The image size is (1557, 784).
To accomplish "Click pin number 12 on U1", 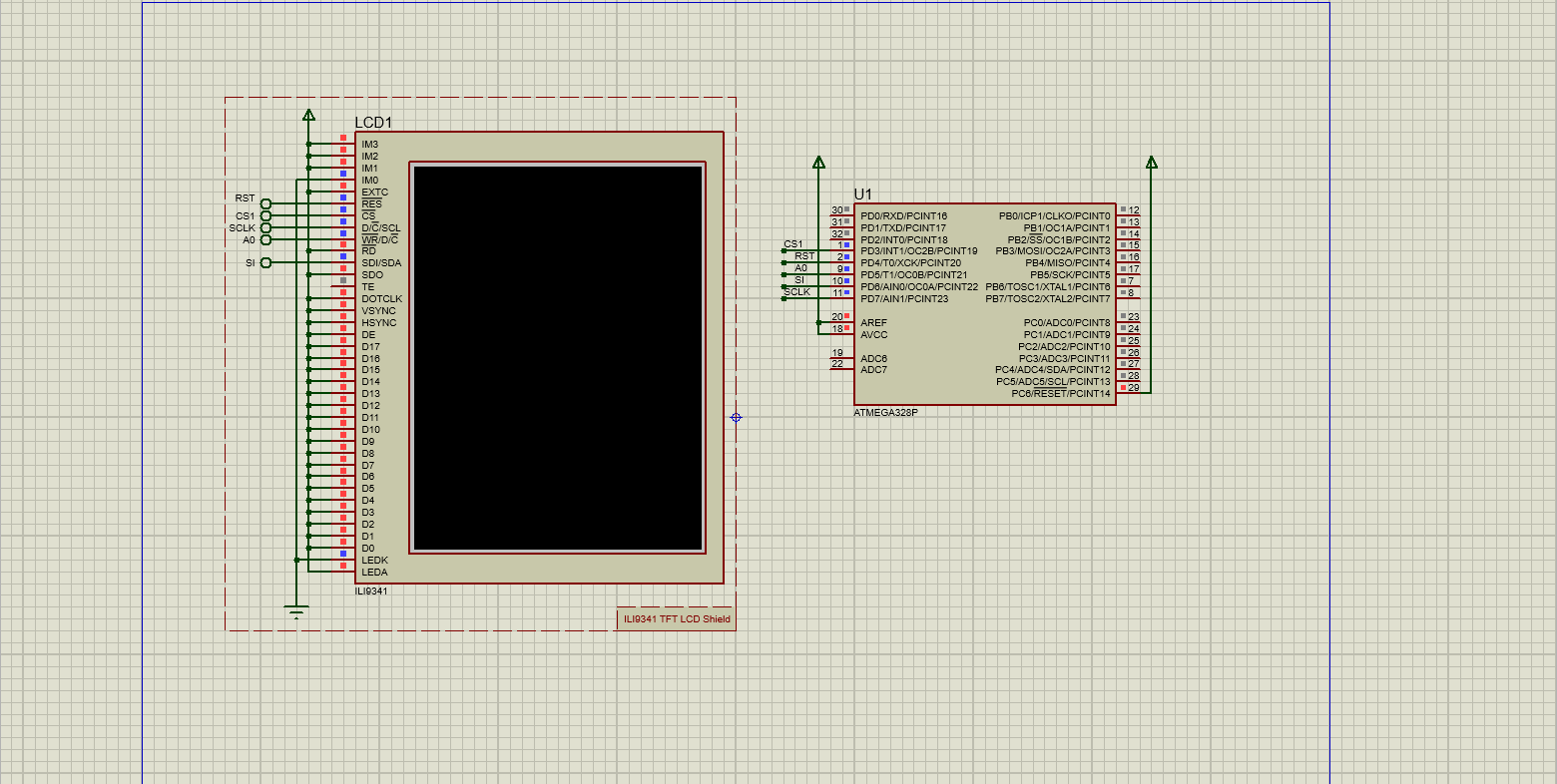I will click(1134, 210).
